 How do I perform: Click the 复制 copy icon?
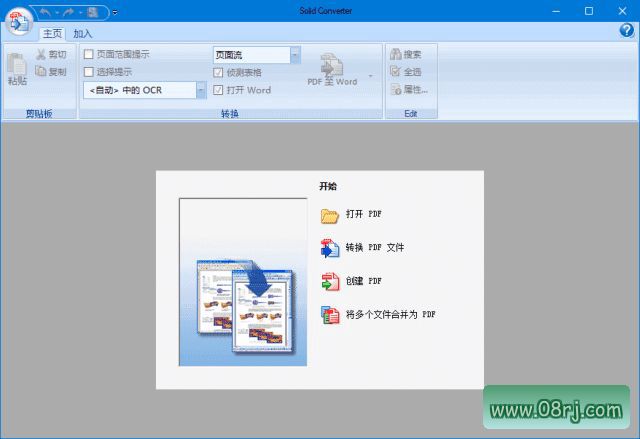41,71
